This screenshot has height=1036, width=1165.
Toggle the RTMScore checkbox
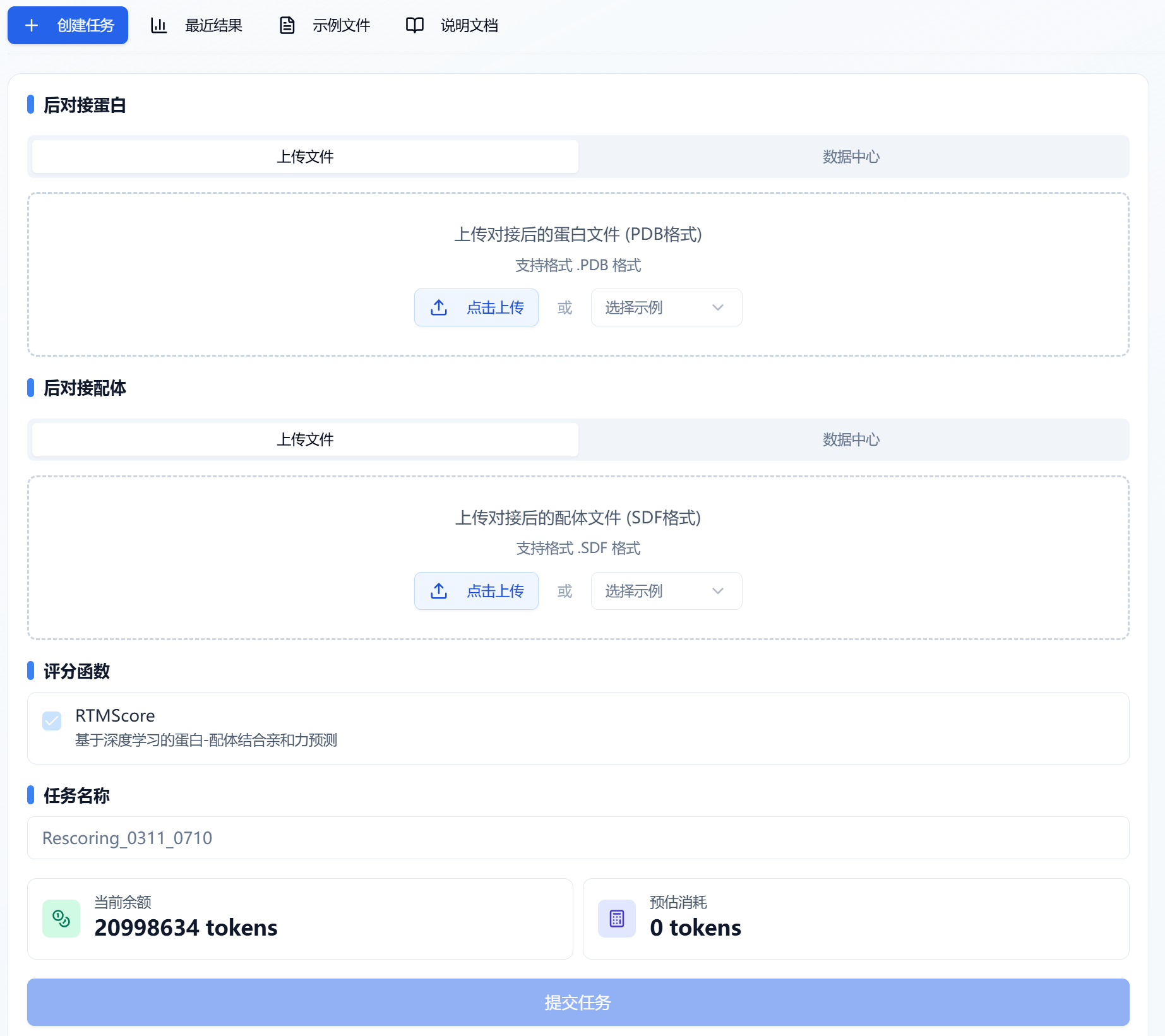(52, 721)
